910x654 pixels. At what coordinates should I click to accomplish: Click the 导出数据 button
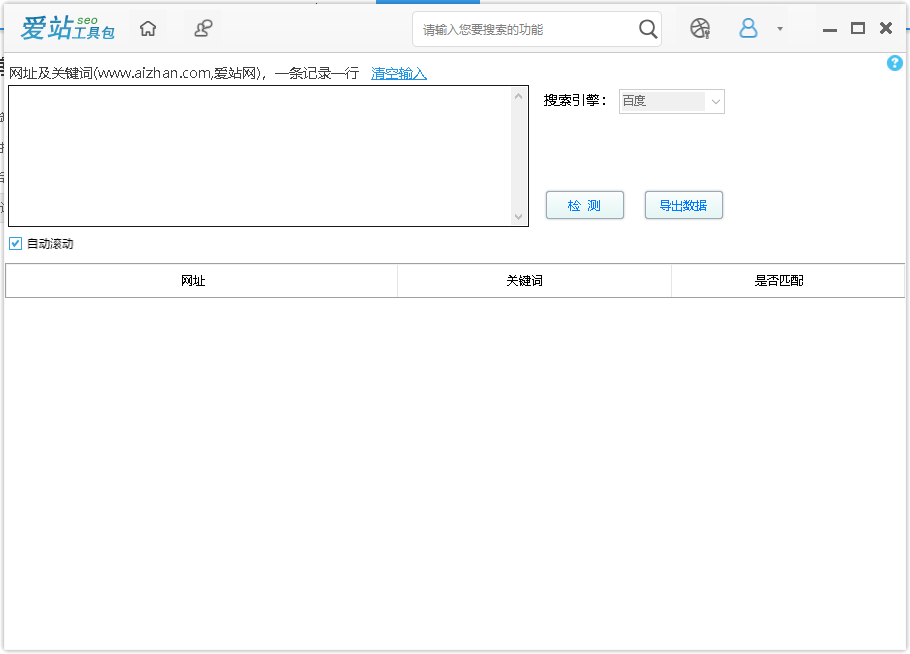tap(683, 205)
